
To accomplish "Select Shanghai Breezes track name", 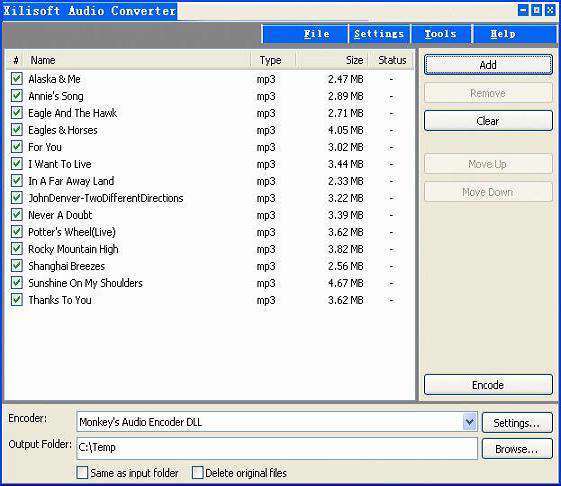I will pos(67,266).
